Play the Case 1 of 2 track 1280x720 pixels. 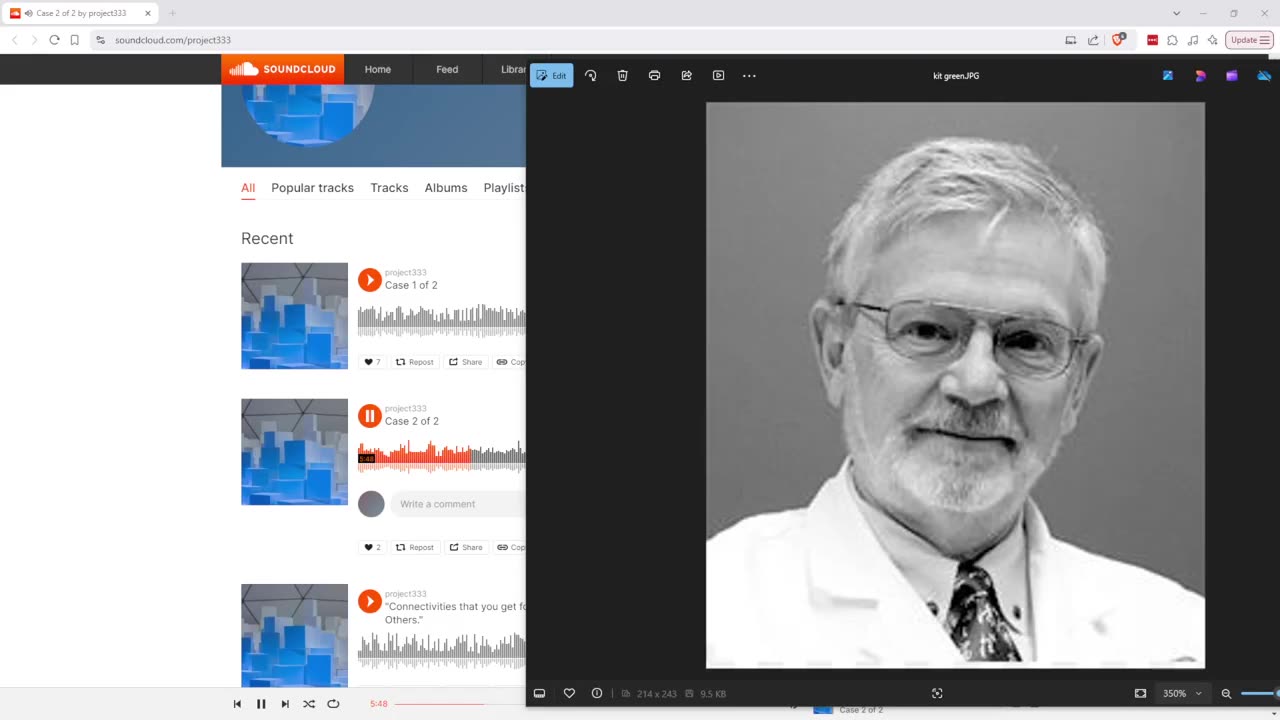(x=370, y=280)
